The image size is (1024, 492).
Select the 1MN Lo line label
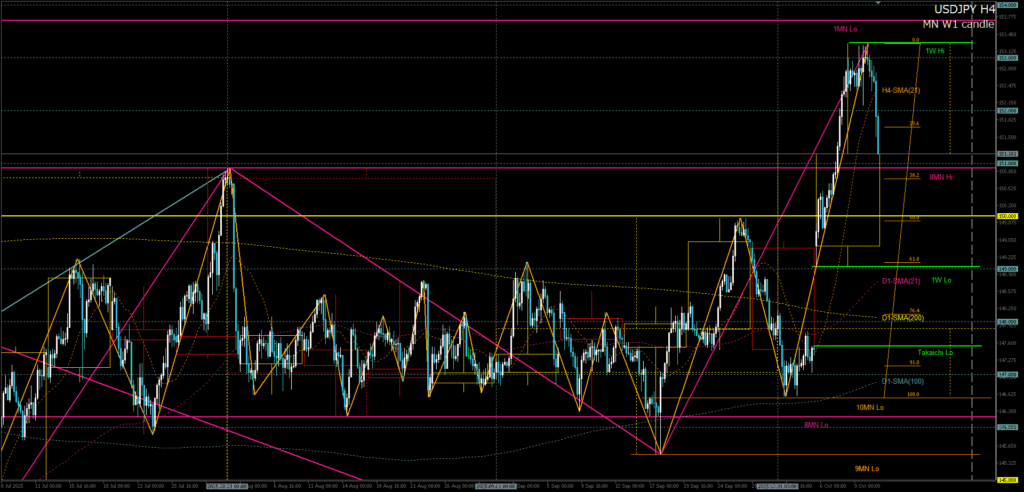(x=846, y=29)
